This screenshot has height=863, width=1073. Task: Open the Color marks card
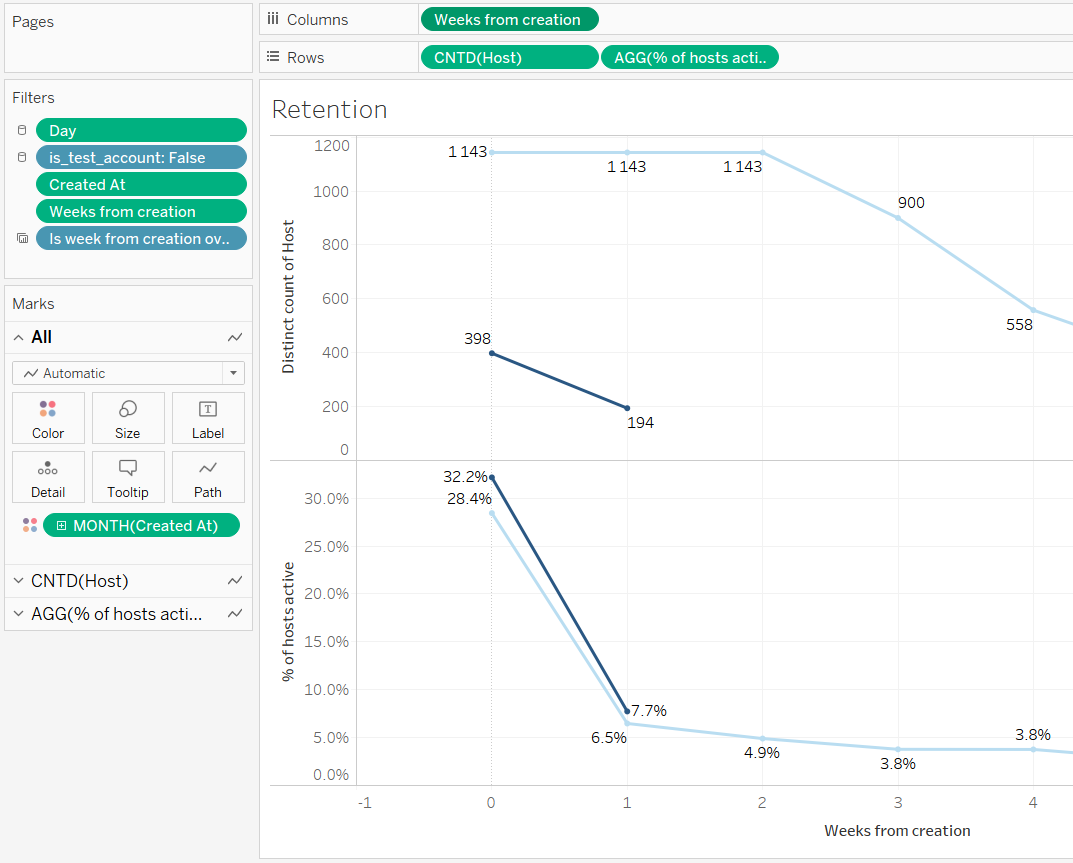tap(48, 418)
